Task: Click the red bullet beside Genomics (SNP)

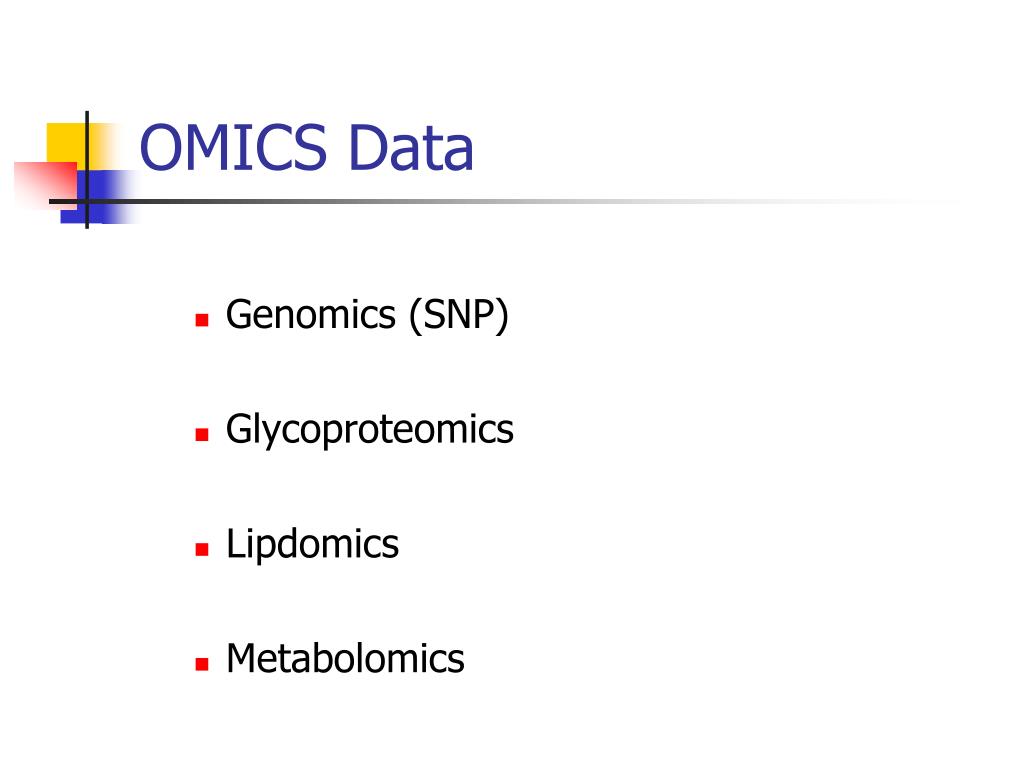Action: coord(202,319)
